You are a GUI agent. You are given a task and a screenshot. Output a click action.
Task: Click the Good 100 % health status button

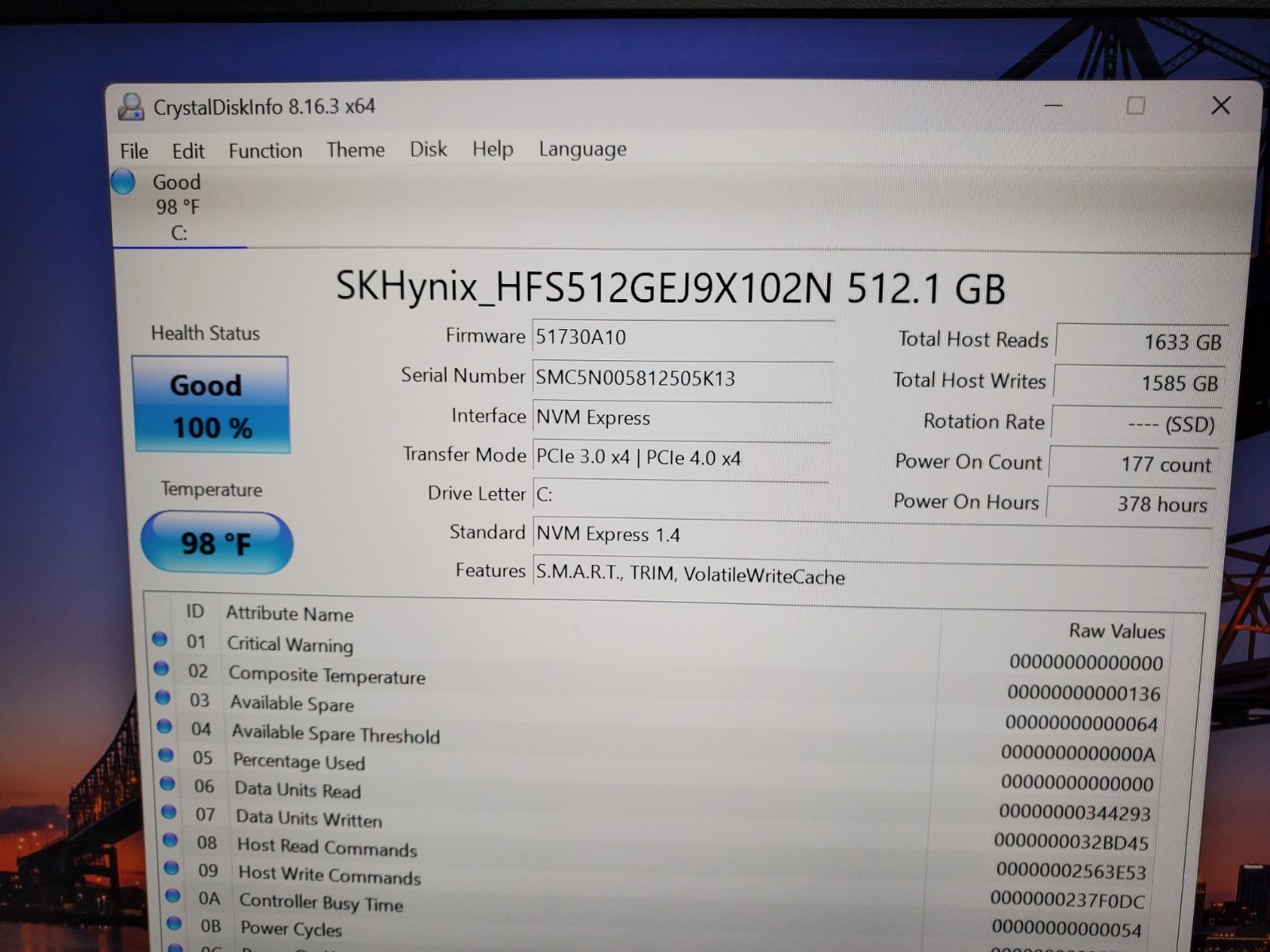pos(211,405)
